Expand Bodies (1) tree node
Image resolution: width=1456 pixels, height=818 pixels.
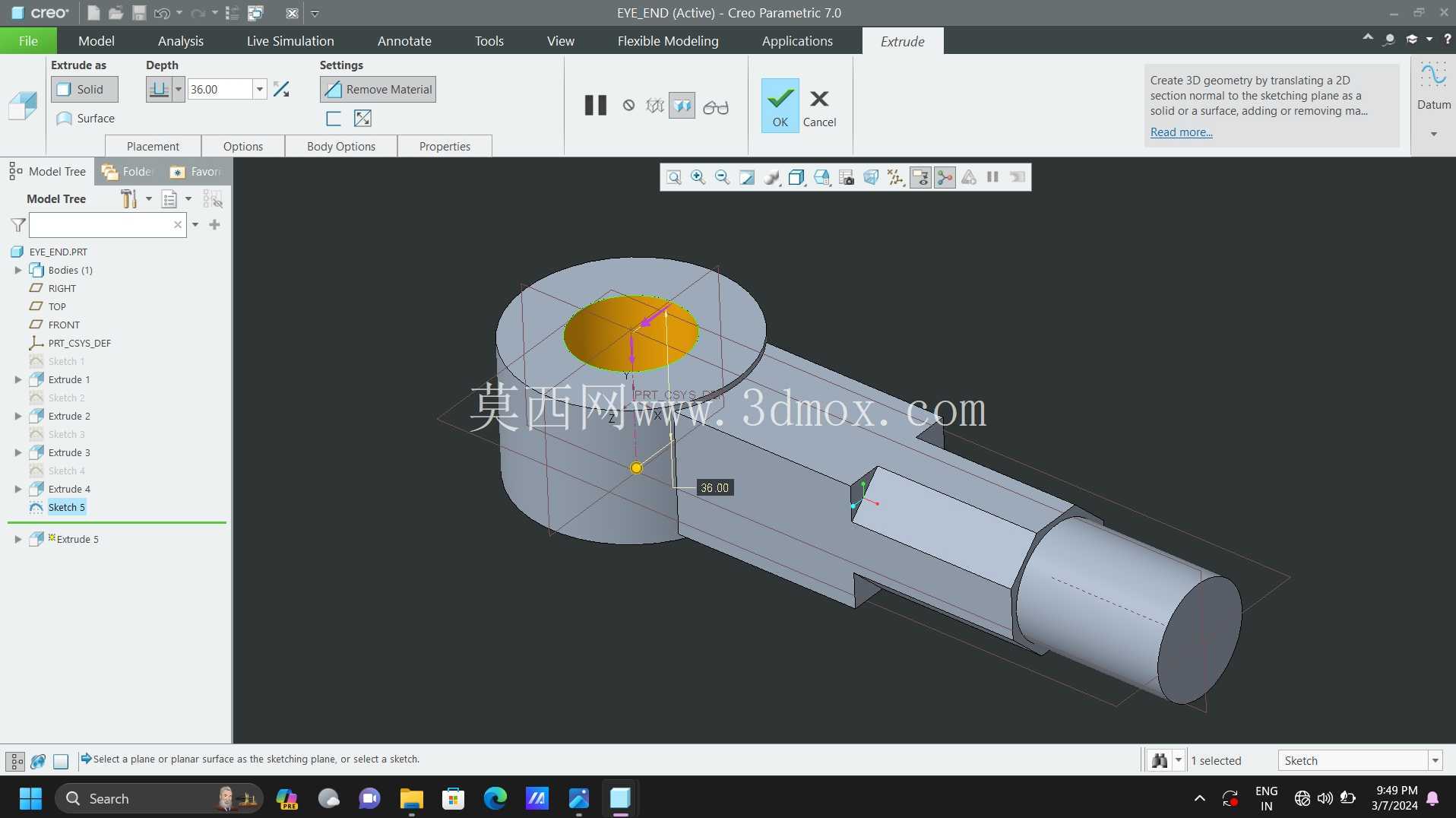pyautogui.click(x=17, y=270)
